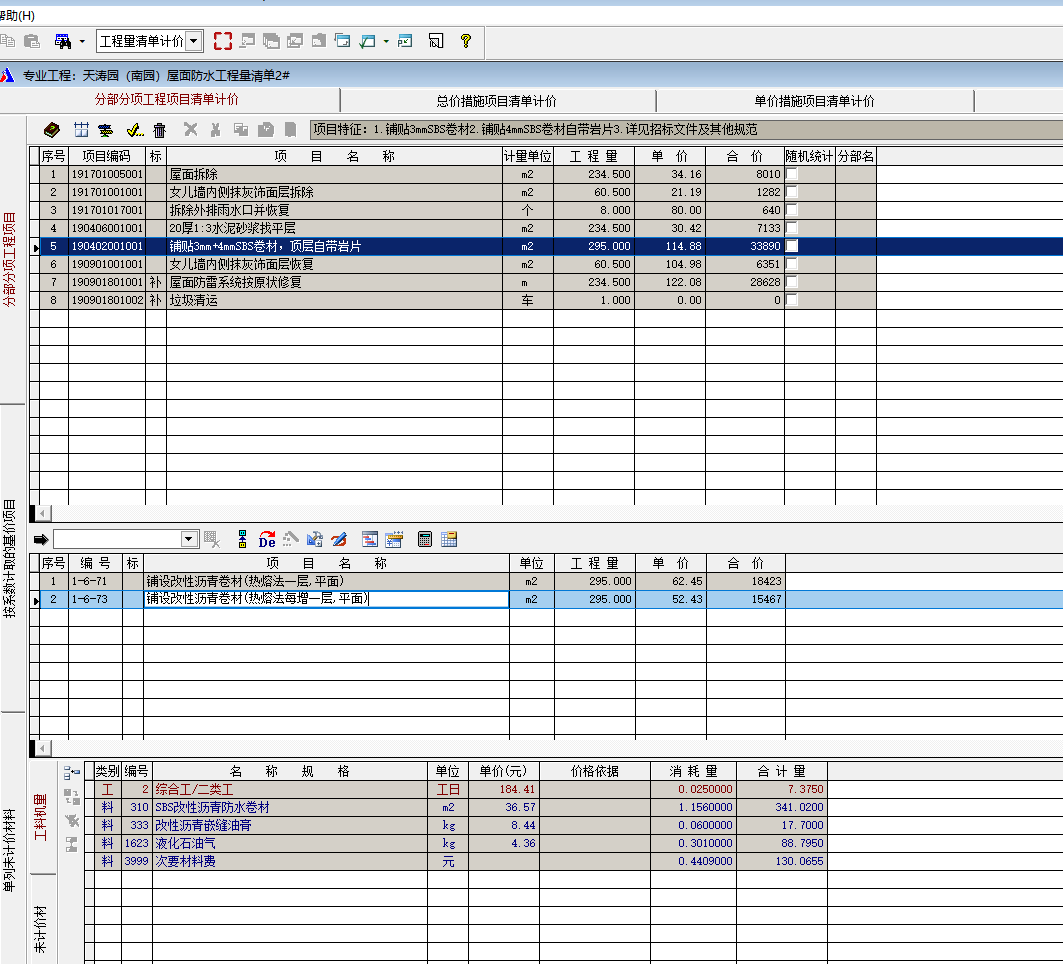
Task: Click the green checkmark window icon
Action: [367, 41]
